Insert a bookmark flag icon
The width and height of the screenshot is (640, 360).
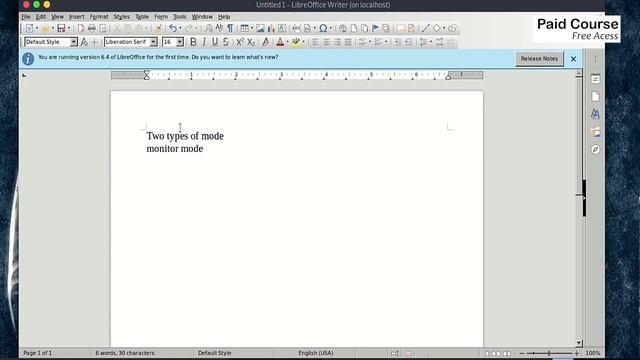pyautogui.click(x=375, y=28)
